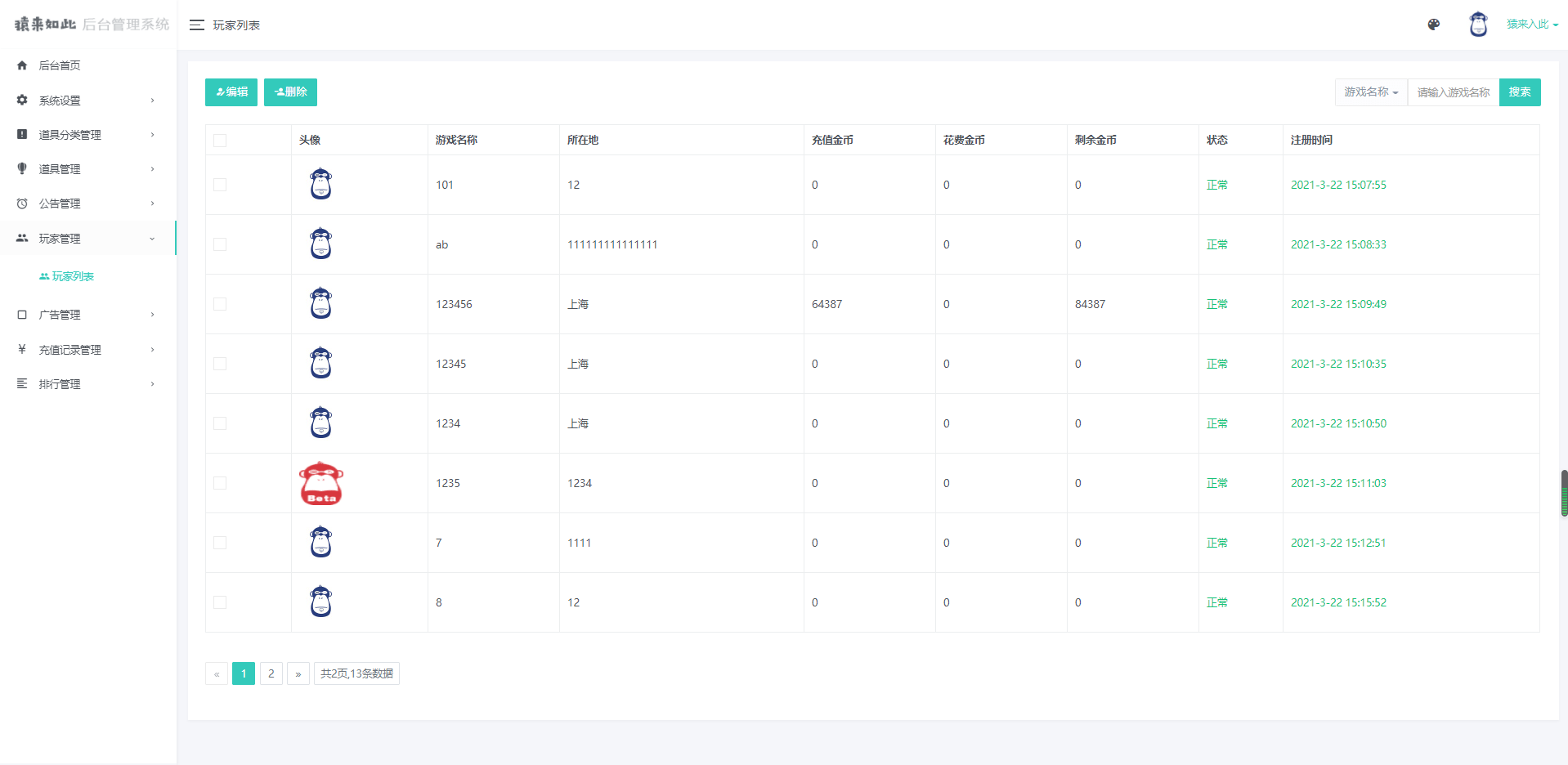Select the checkbox for player ab

(x=220, y=244)
